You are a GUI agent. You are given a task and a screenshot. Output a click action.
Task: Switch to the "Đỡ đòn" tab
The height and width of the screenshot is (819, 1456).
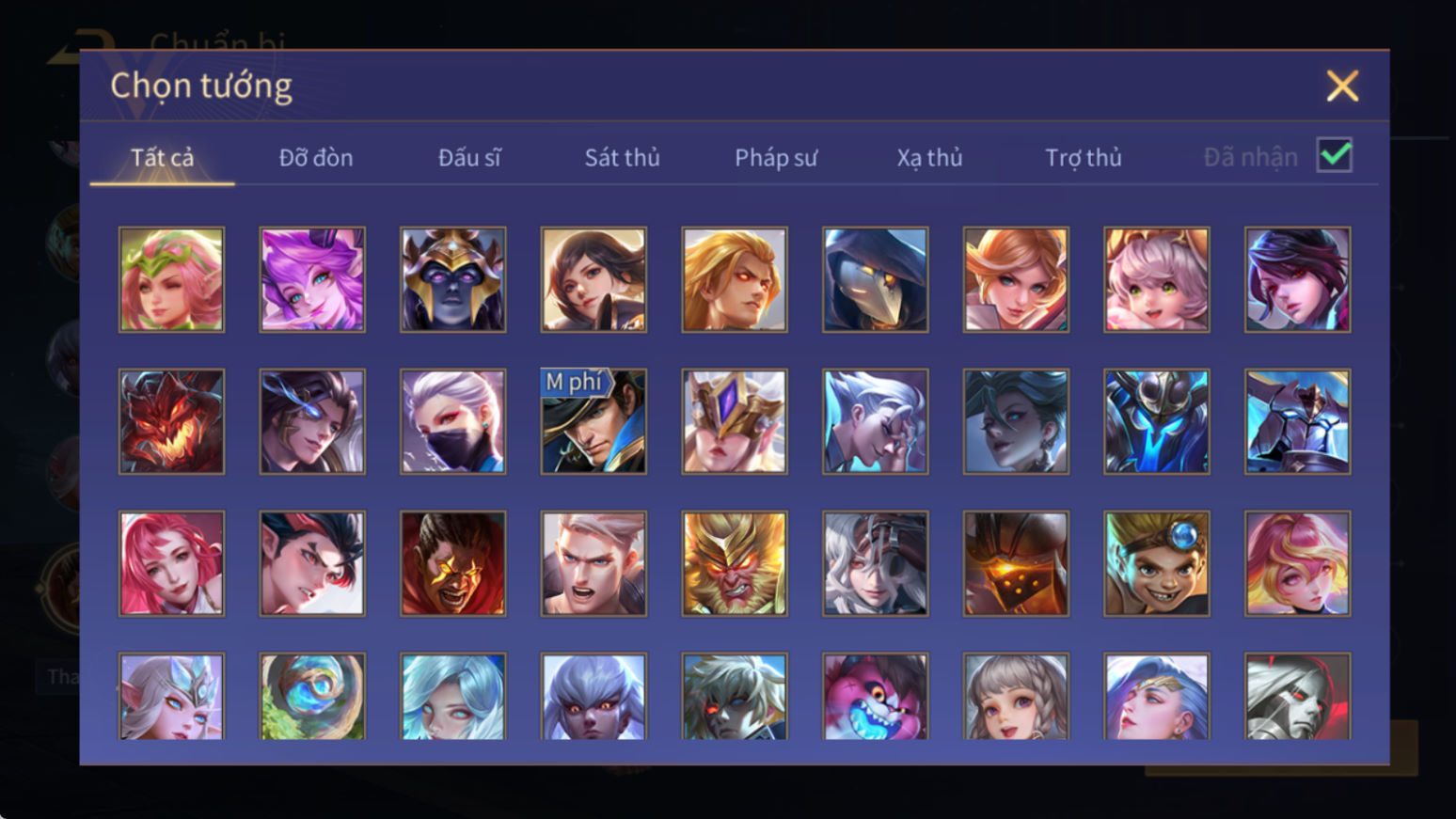click(x=316, y=157)
